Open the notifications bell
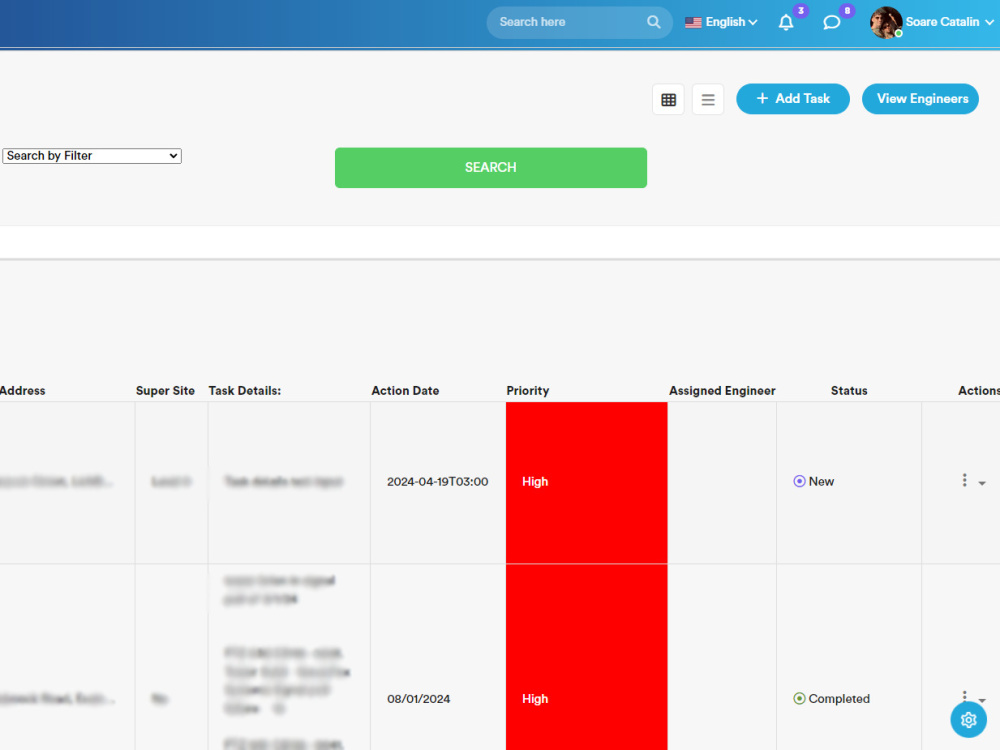Image resolution: width=1000 pixels, height=750 pixels. (786, 23)
